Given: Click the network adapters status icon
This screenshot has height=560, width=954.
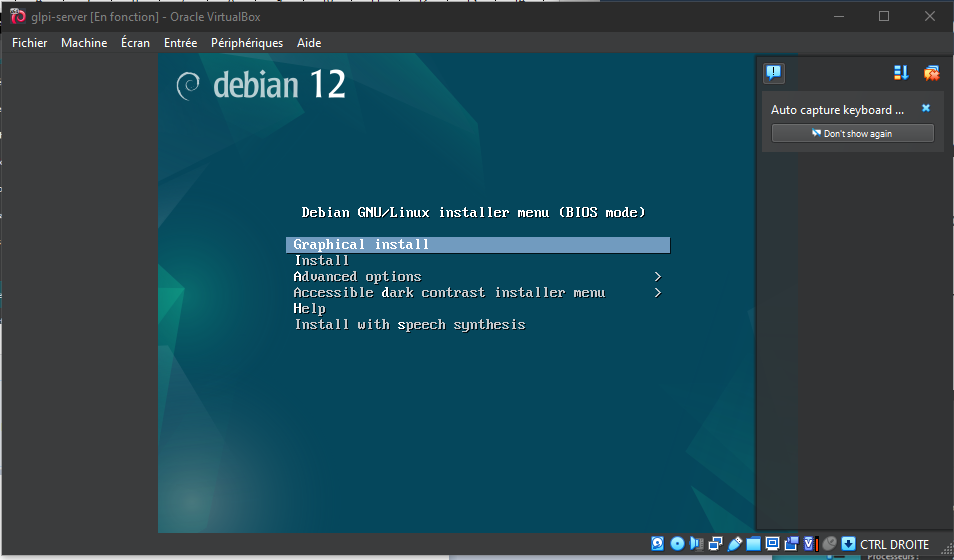Looking at the screenshot, I should (x=716, y=544).
